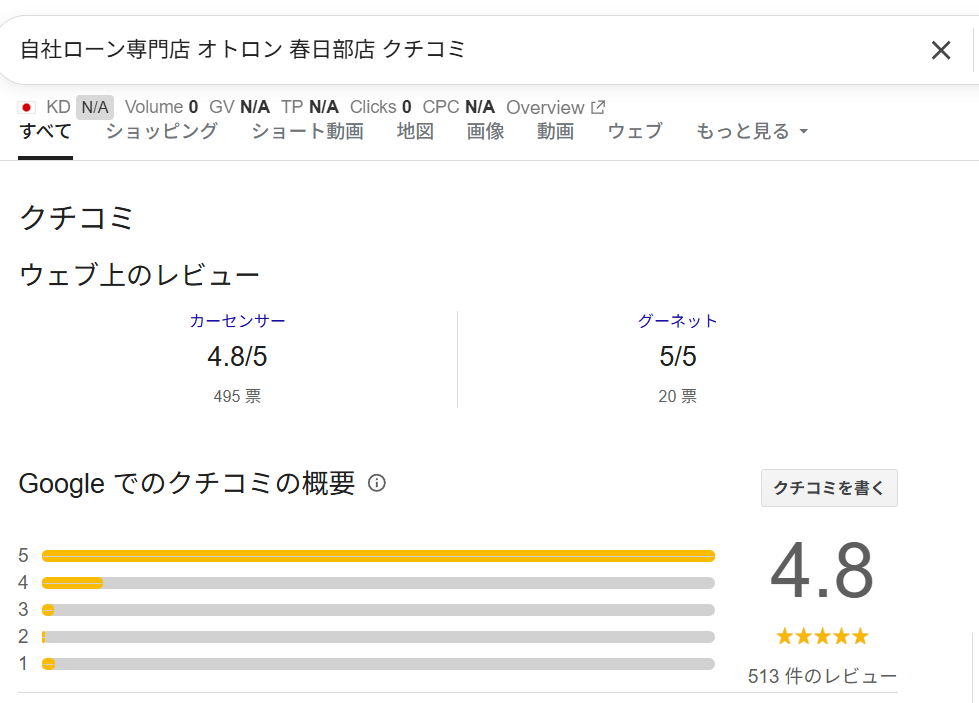Image resolution: width=979 pixels, height=703 pixels.
Task: Expand the もっと見る dropdown
Action: [752, 131]
